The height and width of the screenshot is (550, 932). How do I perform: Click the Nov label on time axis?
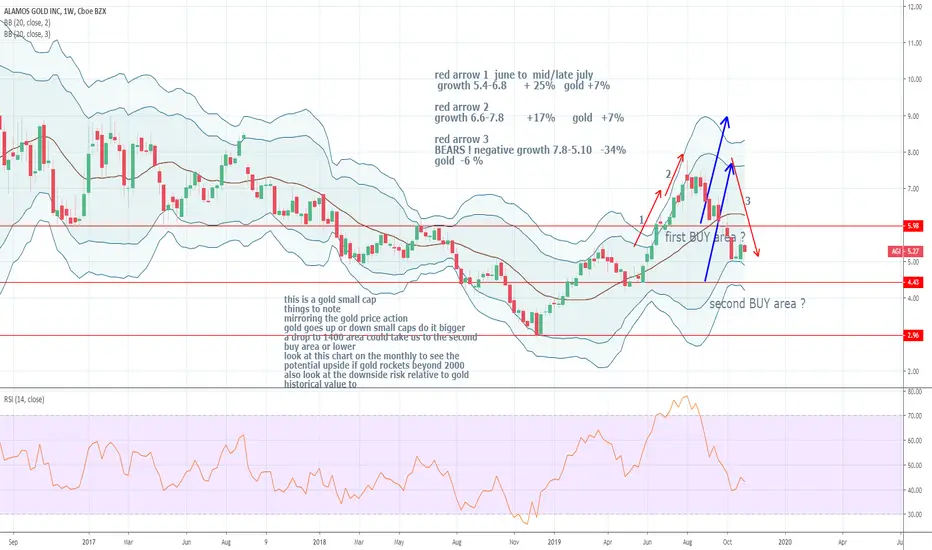(x=515, y=542)
